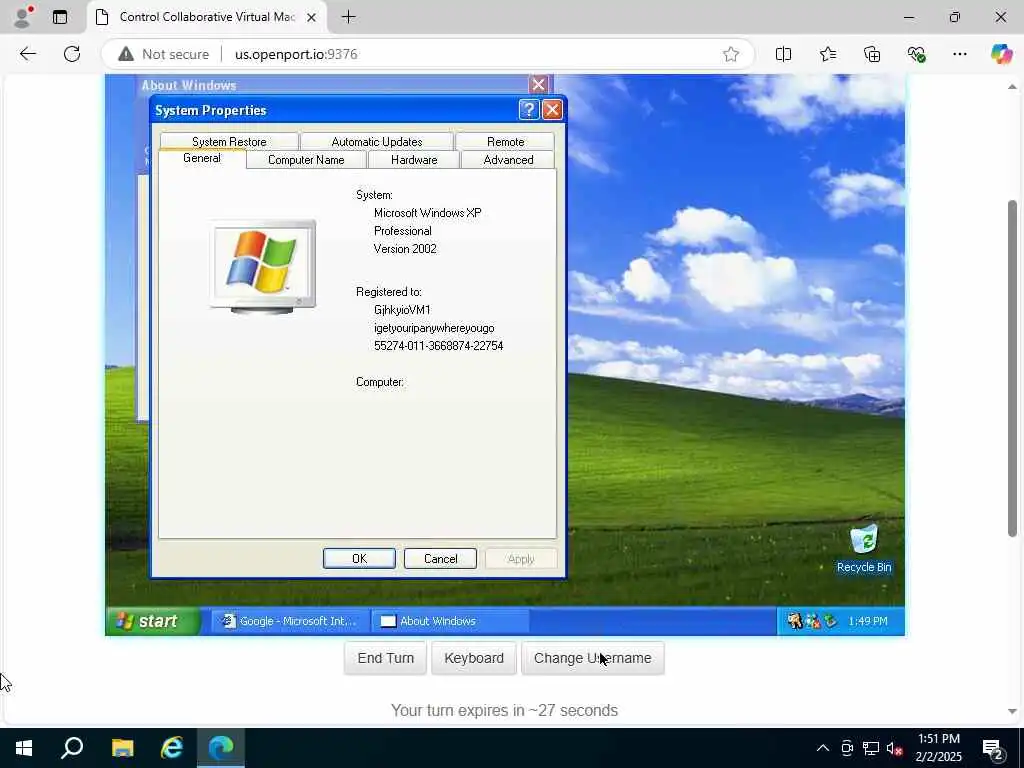Click Cancel in System Properties
This screenshot has height=768, width=1024.
[x=440, y=558]
